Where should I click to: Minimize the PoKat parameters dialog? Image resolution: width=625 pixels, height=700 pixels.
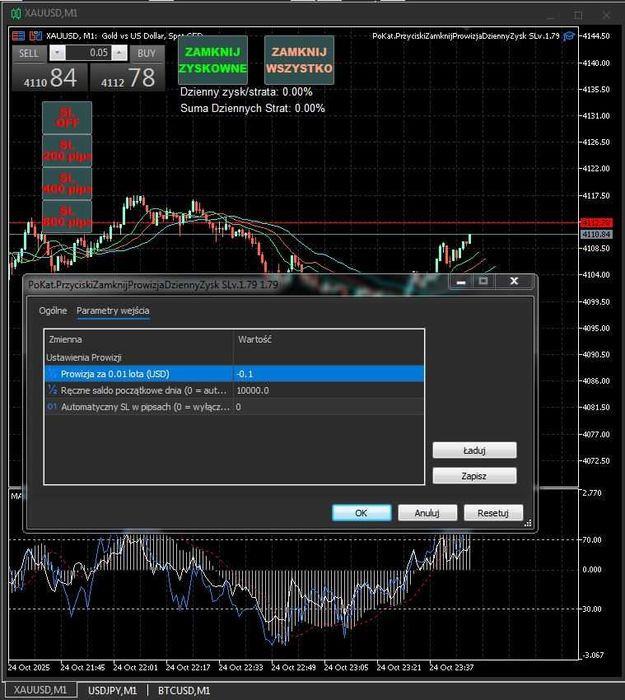tap(461, 281)
